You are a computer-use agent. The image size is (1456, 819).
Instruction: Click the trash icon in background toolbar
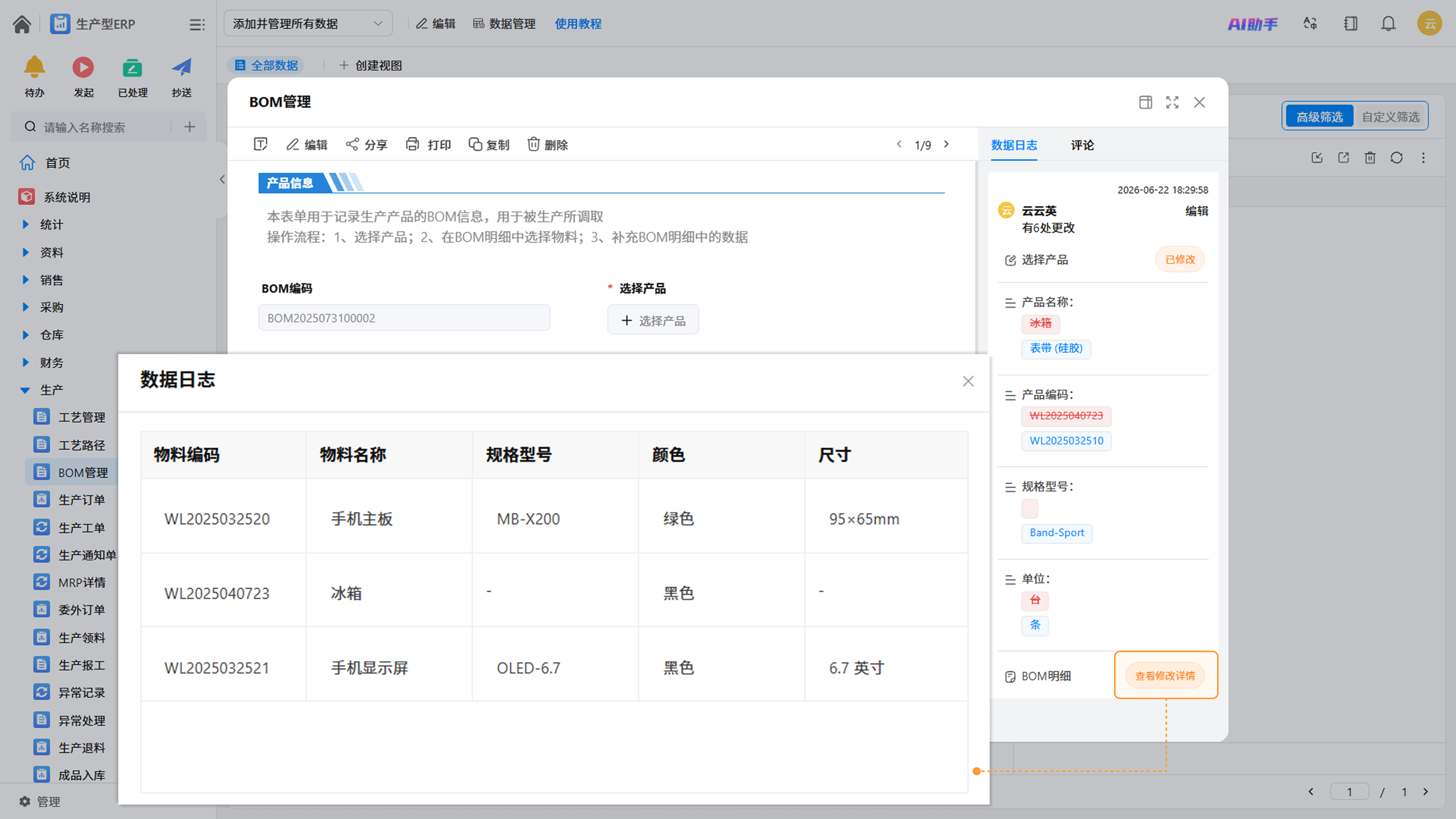pyautogui.click(x=1370, y=158)
